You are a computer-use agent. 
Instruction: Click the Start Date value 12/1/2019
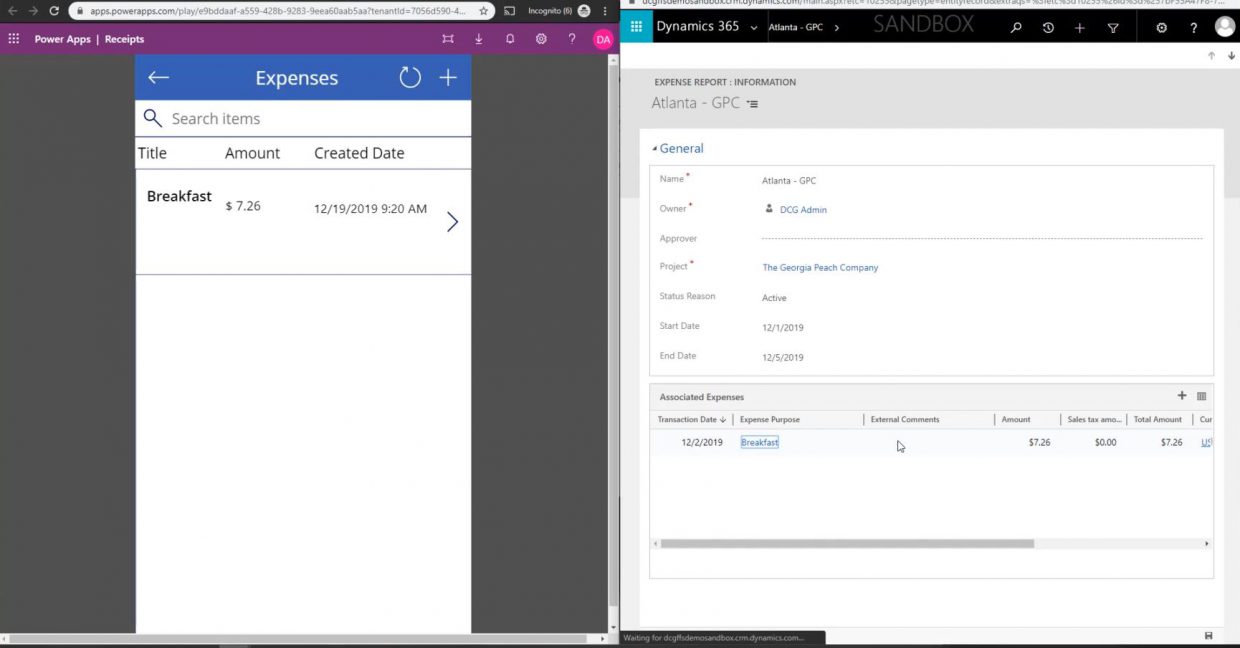783,328
